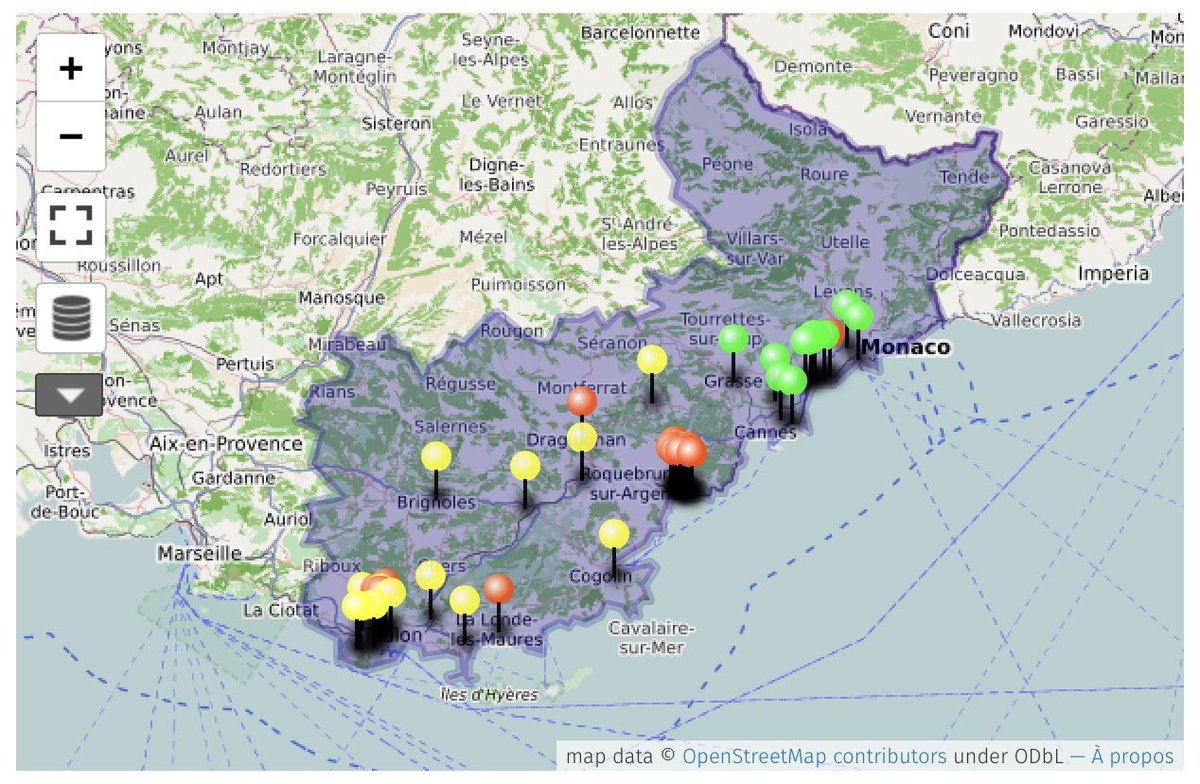1200x784 pixels.
Task: Select the red marker at Montferrat
Action: (582, 402)
